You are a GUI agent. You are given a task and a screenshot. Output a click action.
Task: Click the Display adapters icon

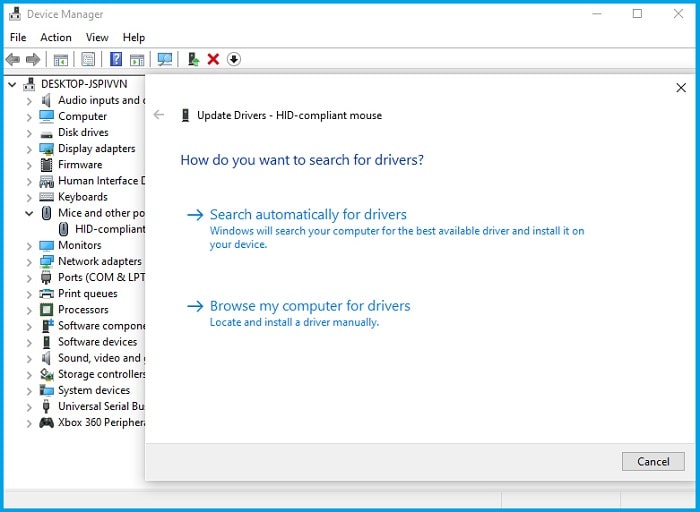pyautogui.click(x=46, y=149)
